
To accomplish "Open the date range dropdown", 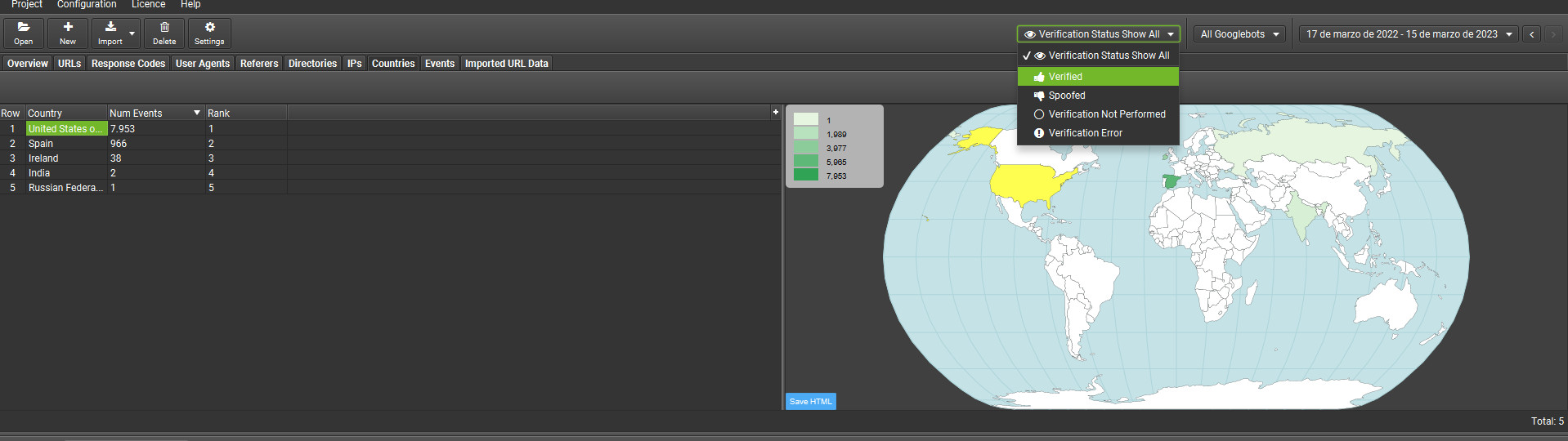I will click(x=1408, y=34).
